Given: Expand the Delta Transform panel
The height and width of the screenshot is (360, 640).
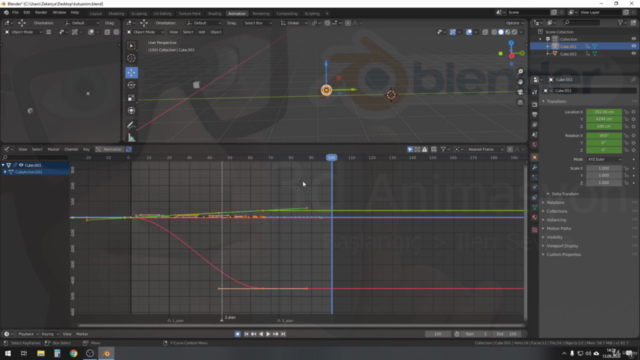Looking at the screenshot, I should tap(565, 194).
